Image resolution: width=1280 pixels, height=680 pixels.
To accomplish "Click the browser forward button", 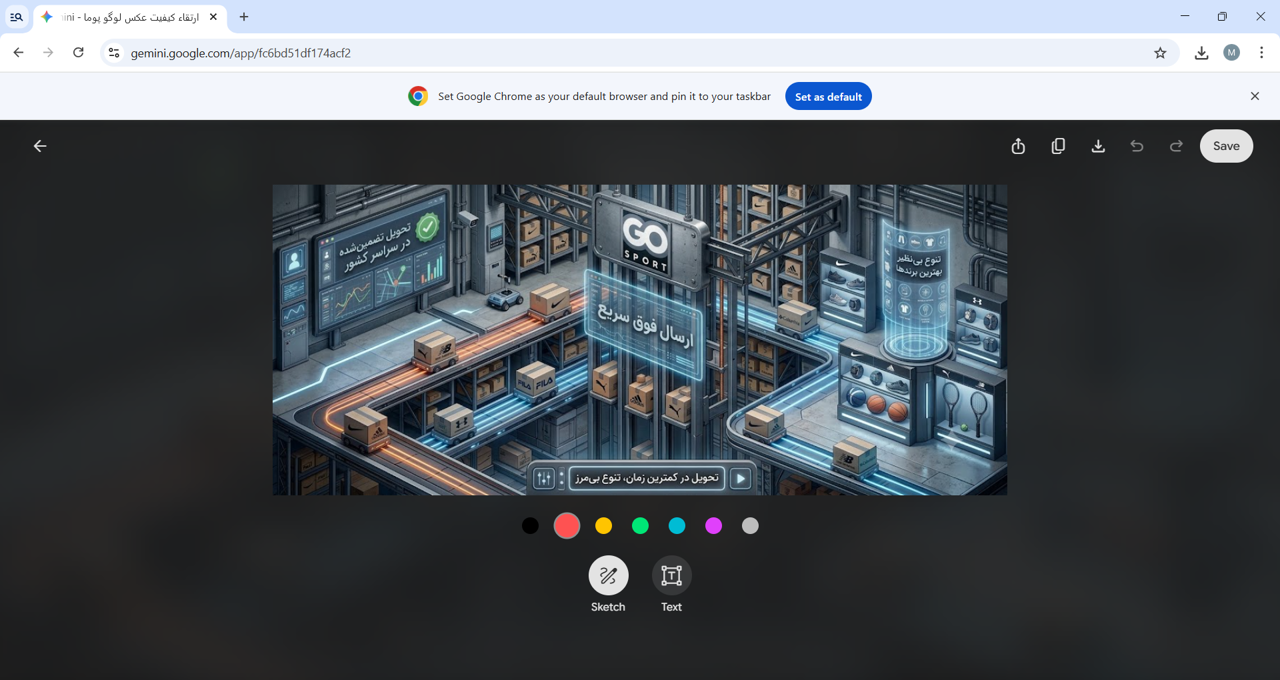I will [48, 53].
